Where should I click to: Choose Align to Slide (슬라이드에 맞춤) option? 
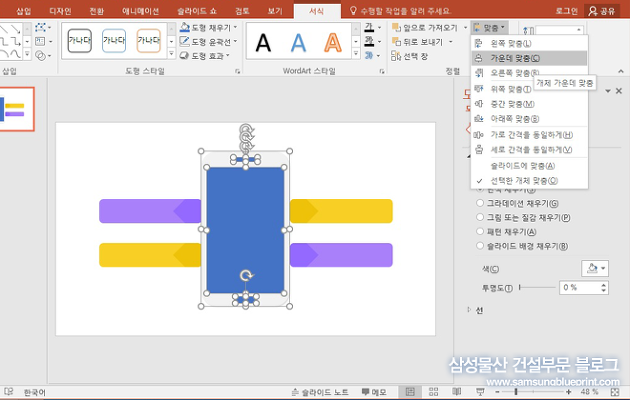[x=529, y=165]
